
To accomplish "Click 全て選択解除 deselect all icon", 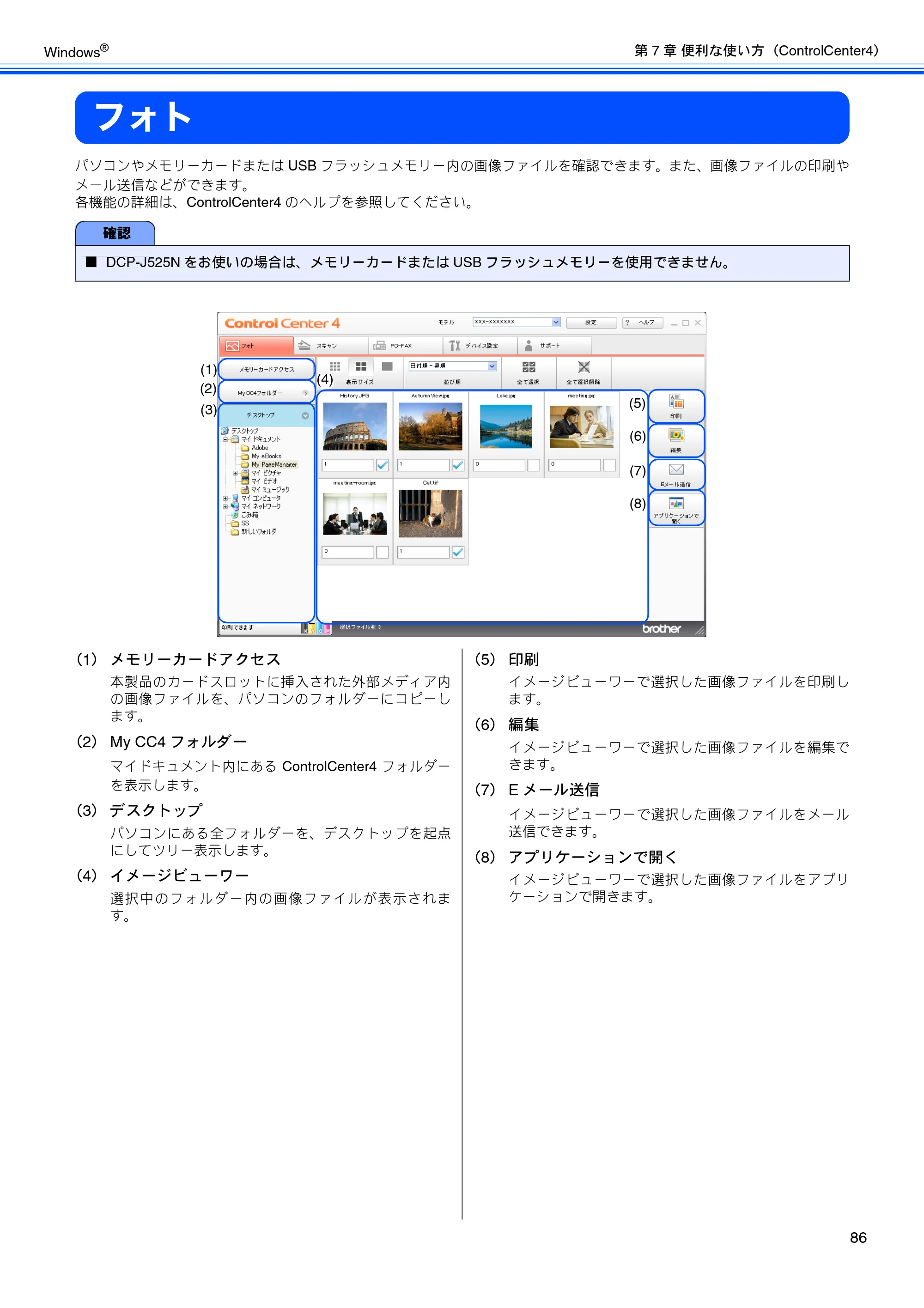I will (584, 367).
